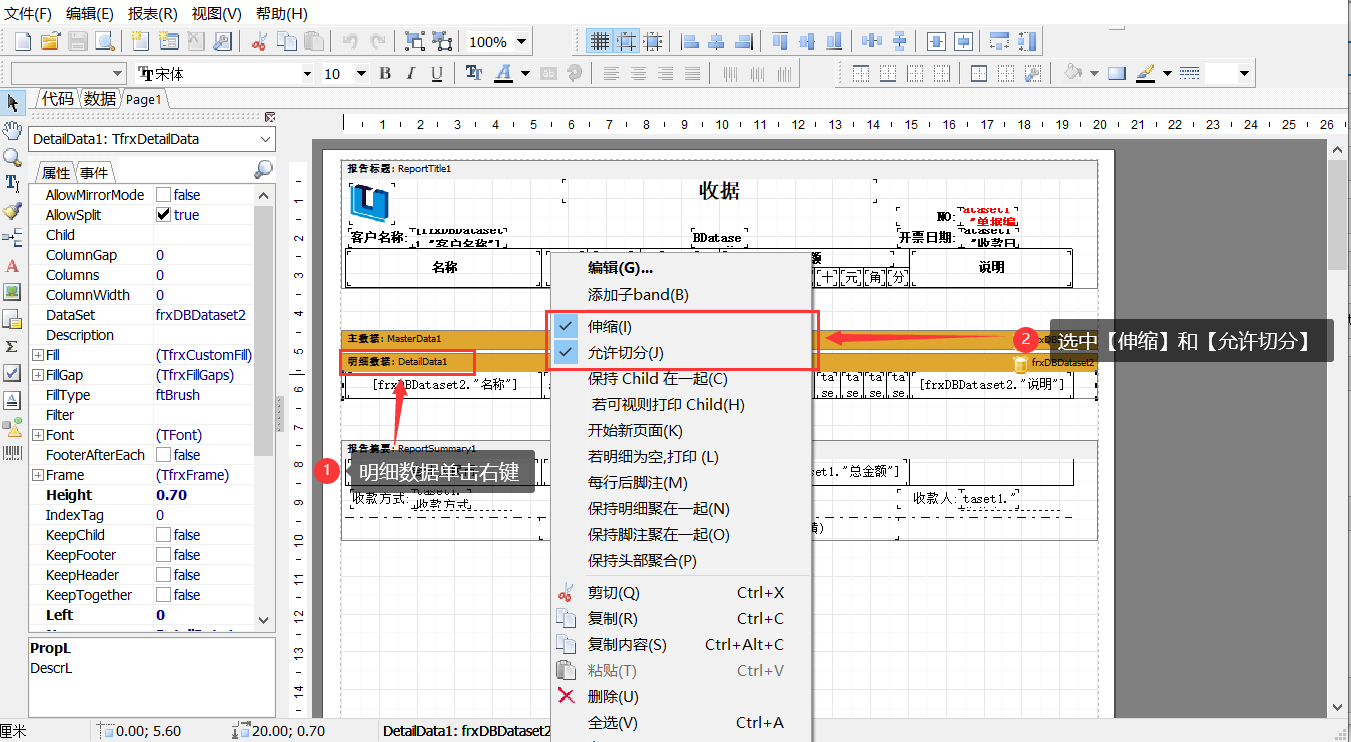Copy the selection using the toolbar copy icon
Viewport: 1351px width, 742px height.
(287, 41)
